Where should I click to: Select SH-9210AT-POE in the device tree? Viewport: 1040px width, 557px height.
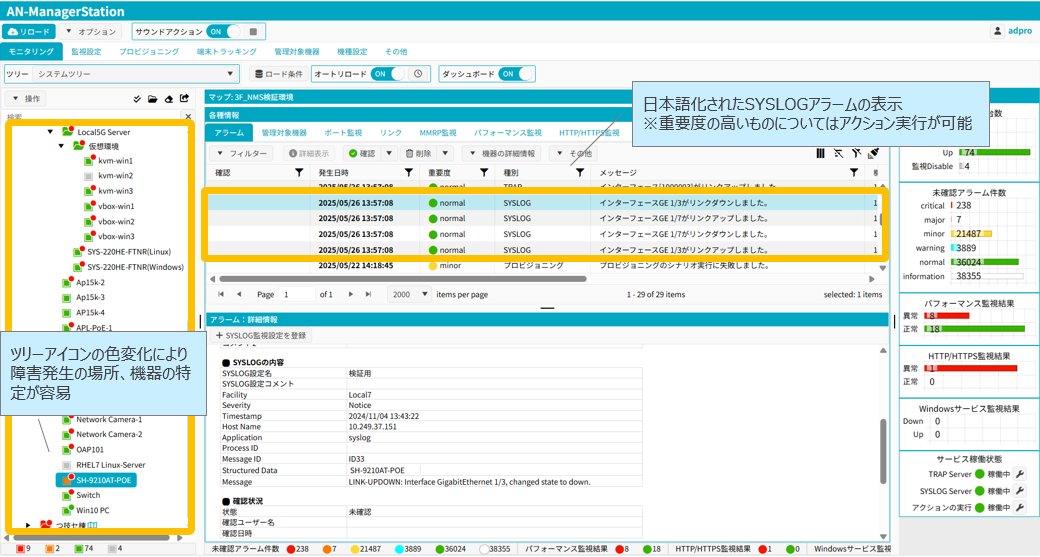point(104,480)
